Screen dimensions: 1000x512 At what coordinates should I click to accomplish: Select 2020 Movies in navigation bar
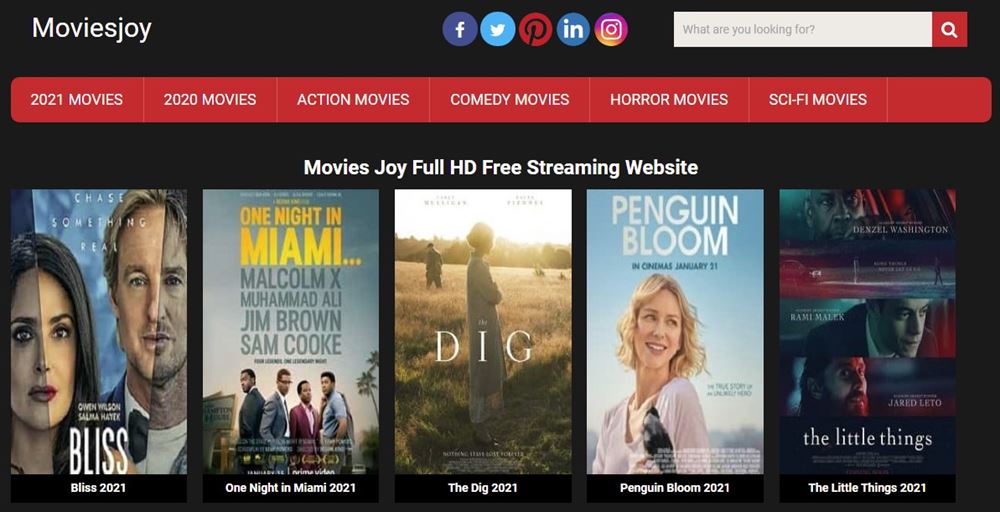point(210,100)
